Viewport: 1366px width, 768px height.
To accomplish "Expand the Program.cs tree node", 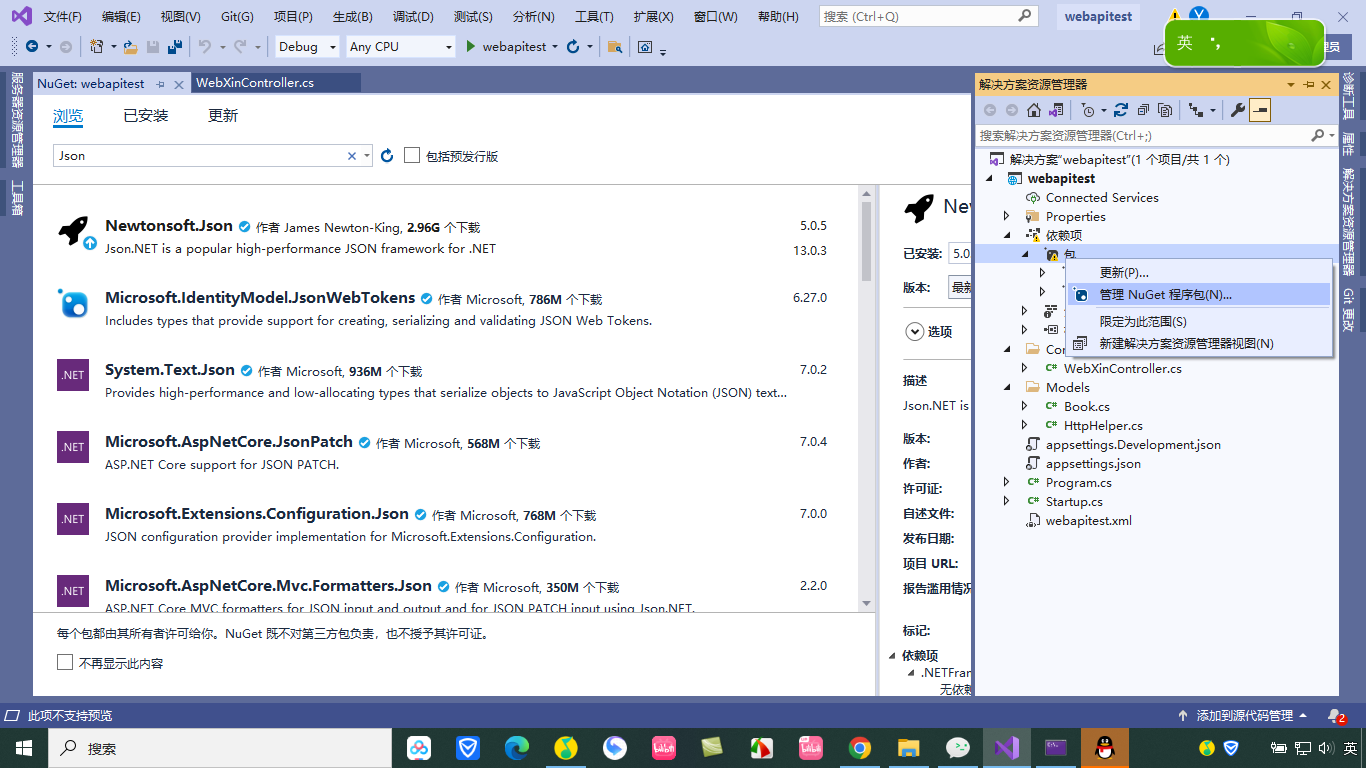I will pyautogui.click(x=1007, y=482).
